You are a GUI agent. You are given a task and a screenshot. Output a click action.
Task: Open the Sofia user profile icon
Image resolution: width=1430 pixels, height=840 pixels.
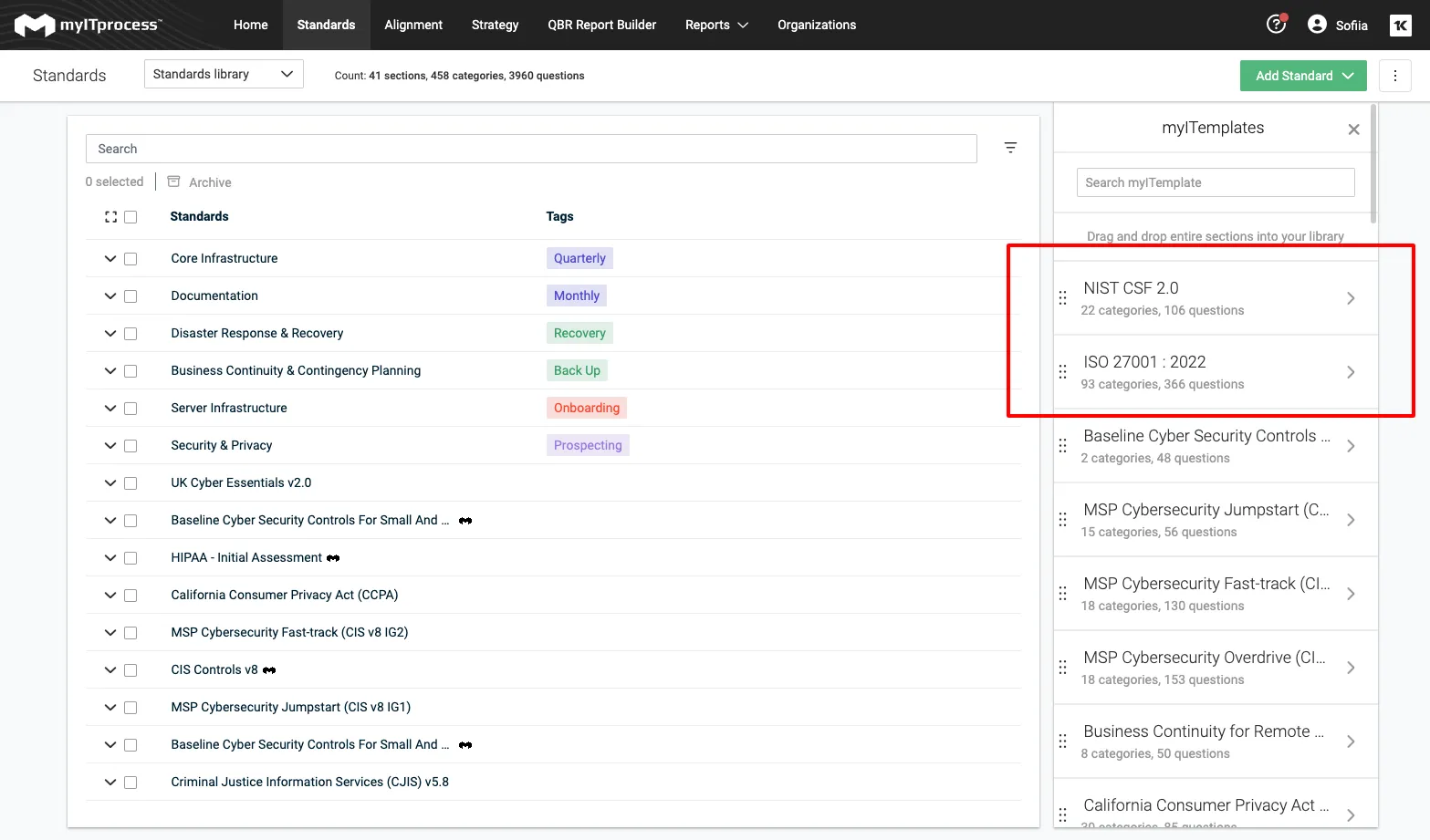1317,25
